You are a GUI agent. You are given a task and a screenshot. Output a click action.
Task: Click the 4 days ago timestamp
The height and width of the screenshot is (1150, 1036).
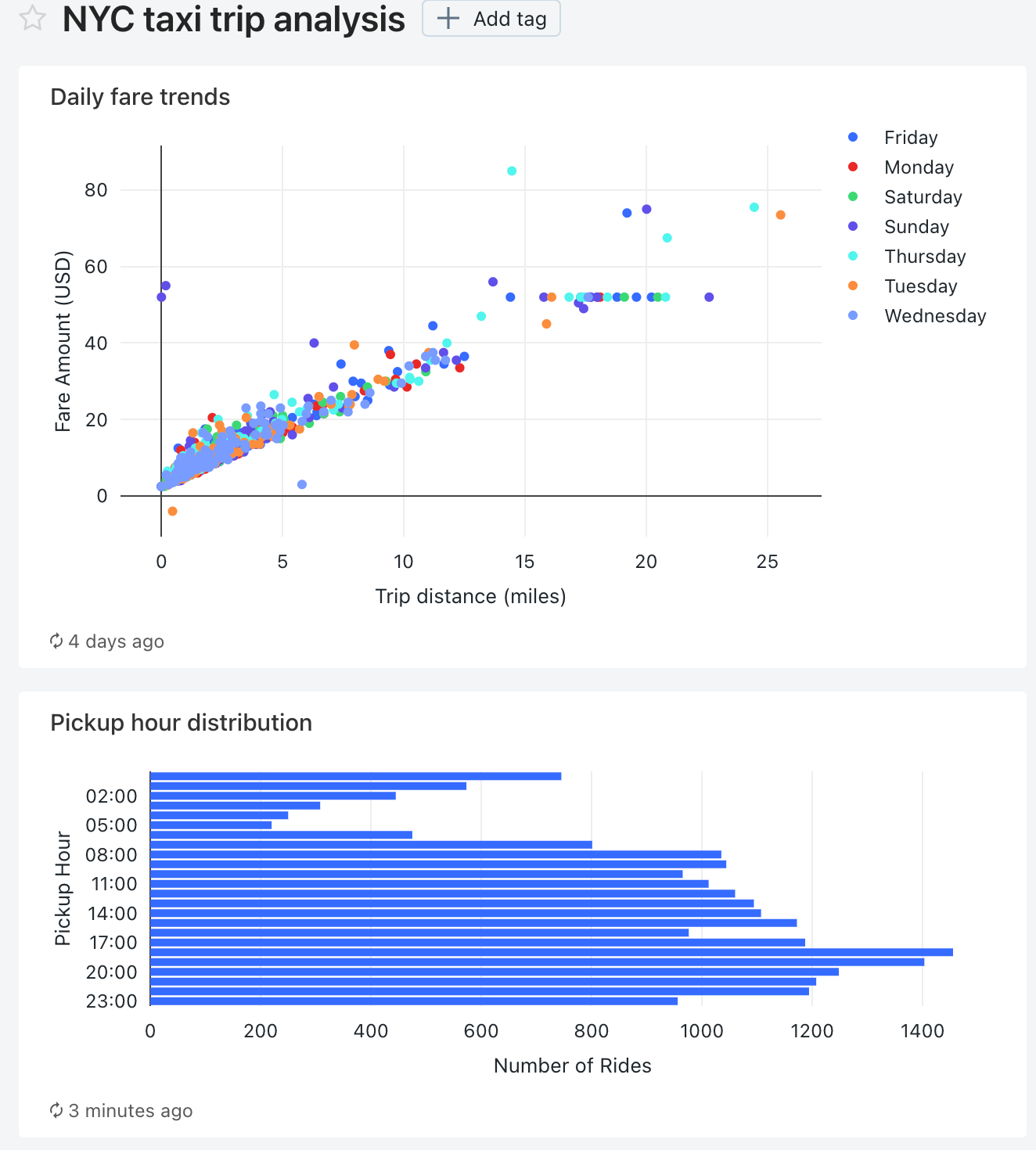coord(116,641)
